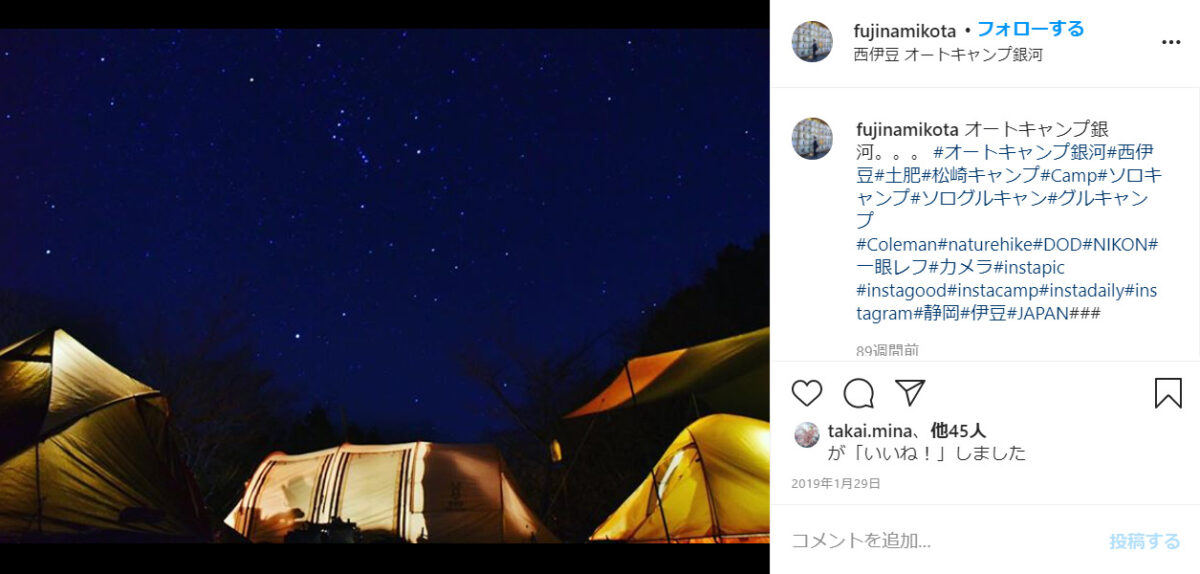
Task: Click the avatar beside the caption
Action: pyautogui.click(x=812, y=138)
